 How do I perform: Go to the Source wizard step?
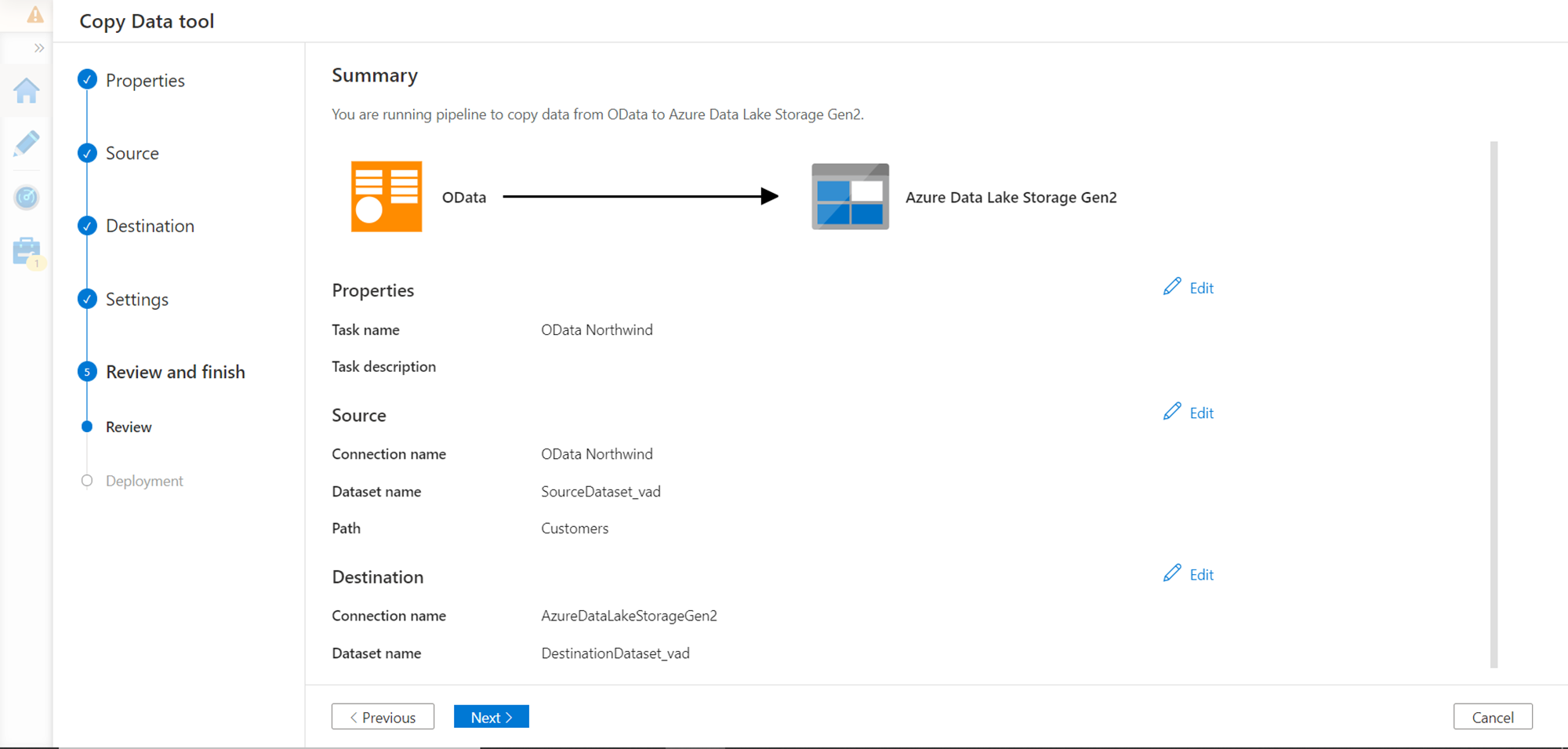point(132,154)
